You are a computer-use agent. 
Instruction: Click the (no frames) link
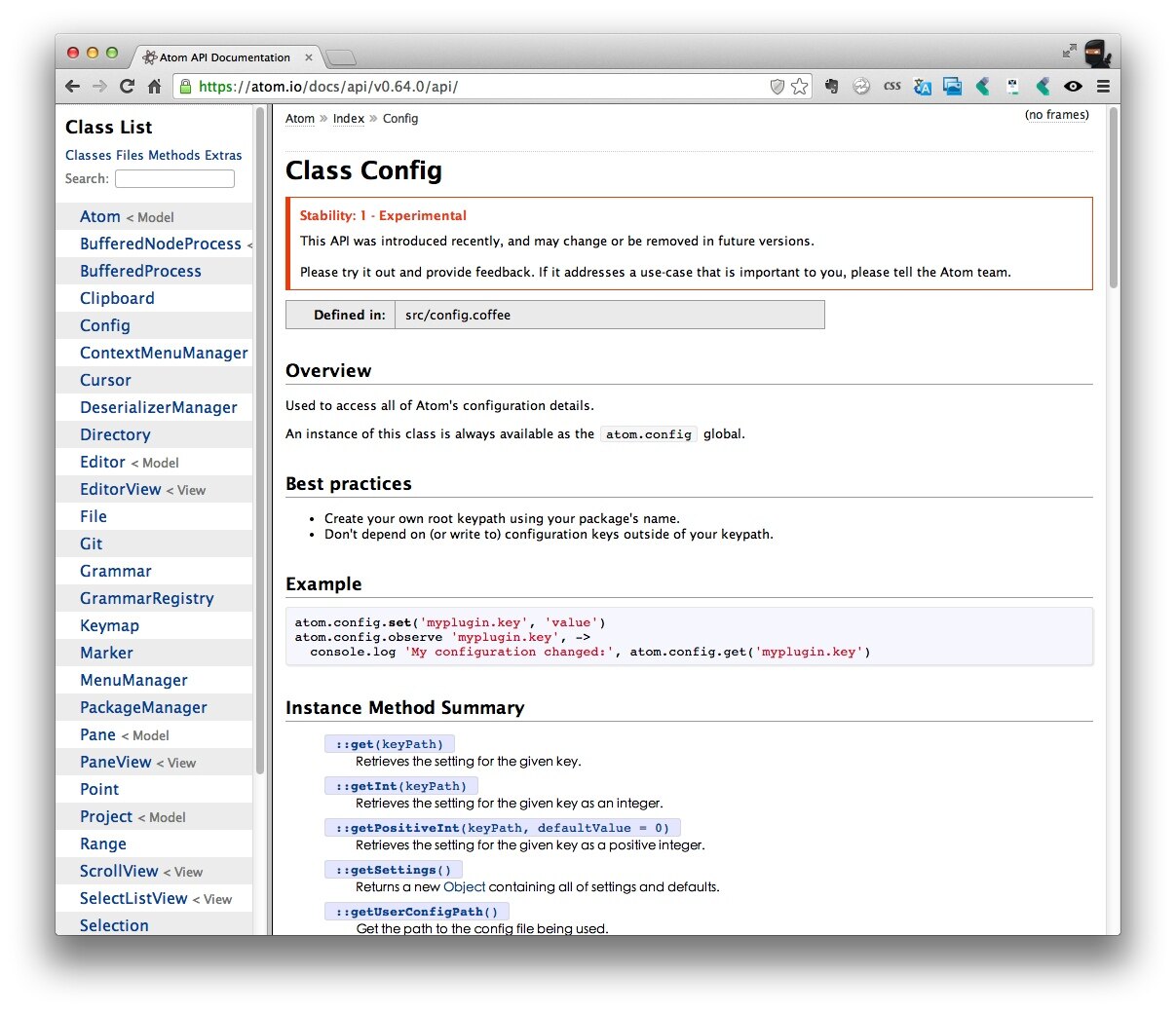pyautogui.click(x=1057, y=115)
